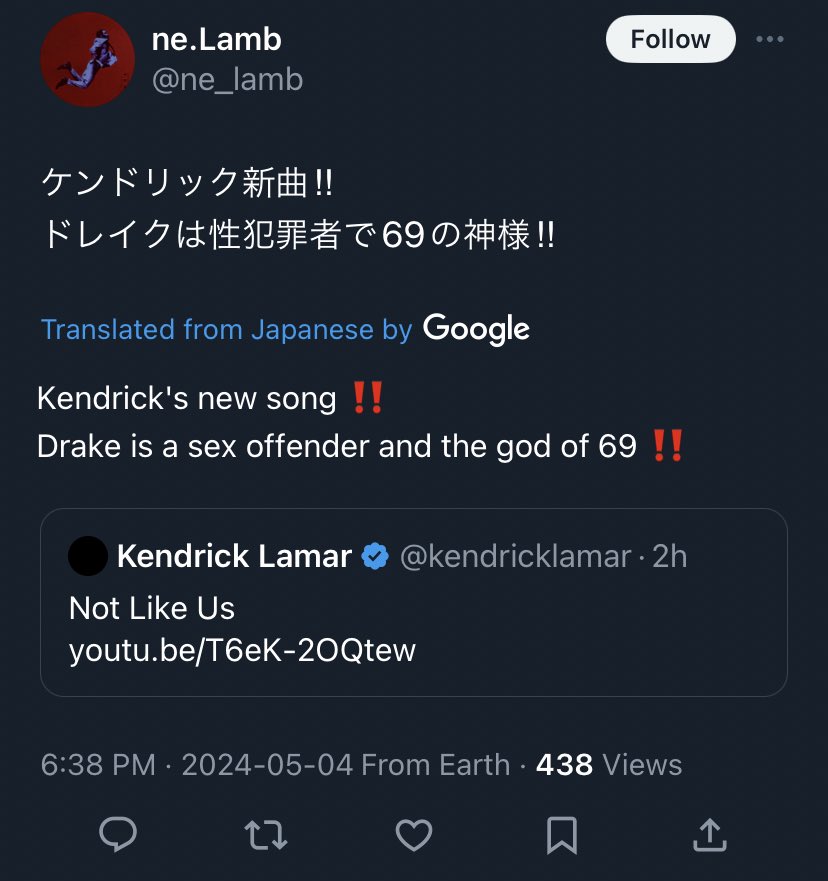Click the Kendrick Lamar name in quote
The height and width of the screenshot is (881, 828).
[234, 556]
